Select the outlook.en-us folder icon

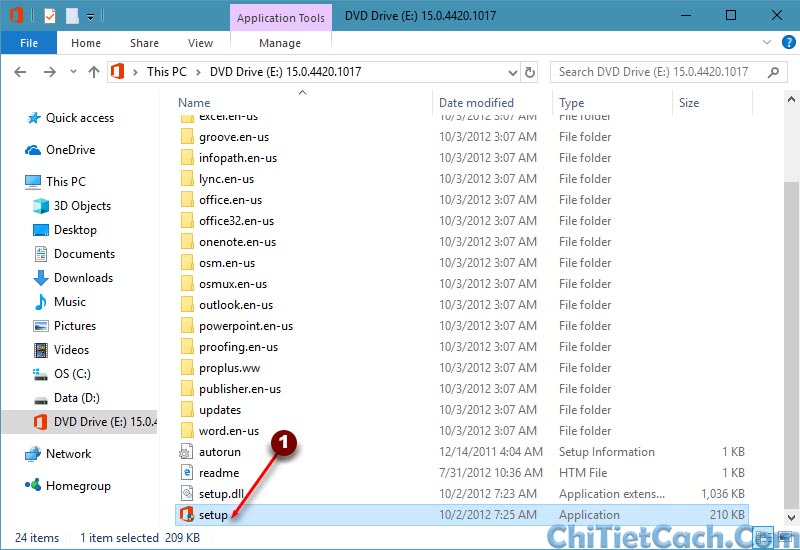click(187, 305)
